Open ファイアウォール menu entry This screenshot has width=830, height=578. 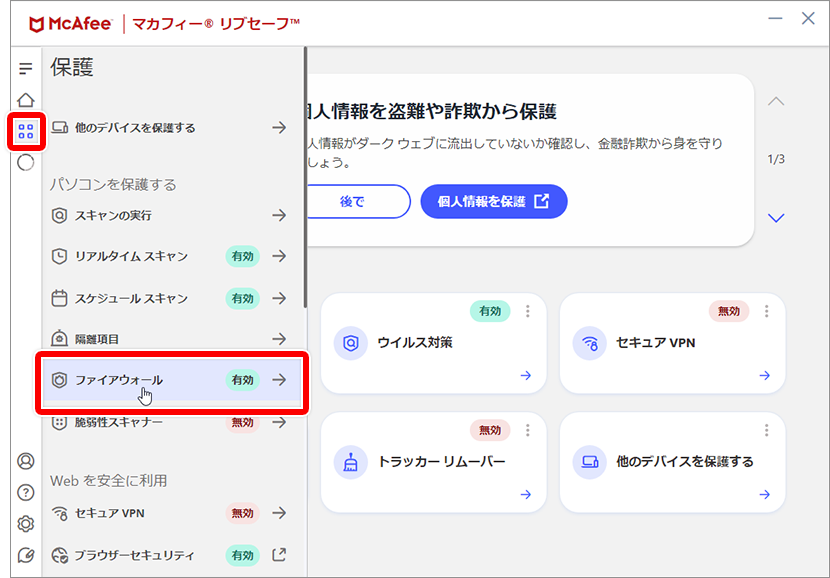pyautogui.click(x=172, y=380)
